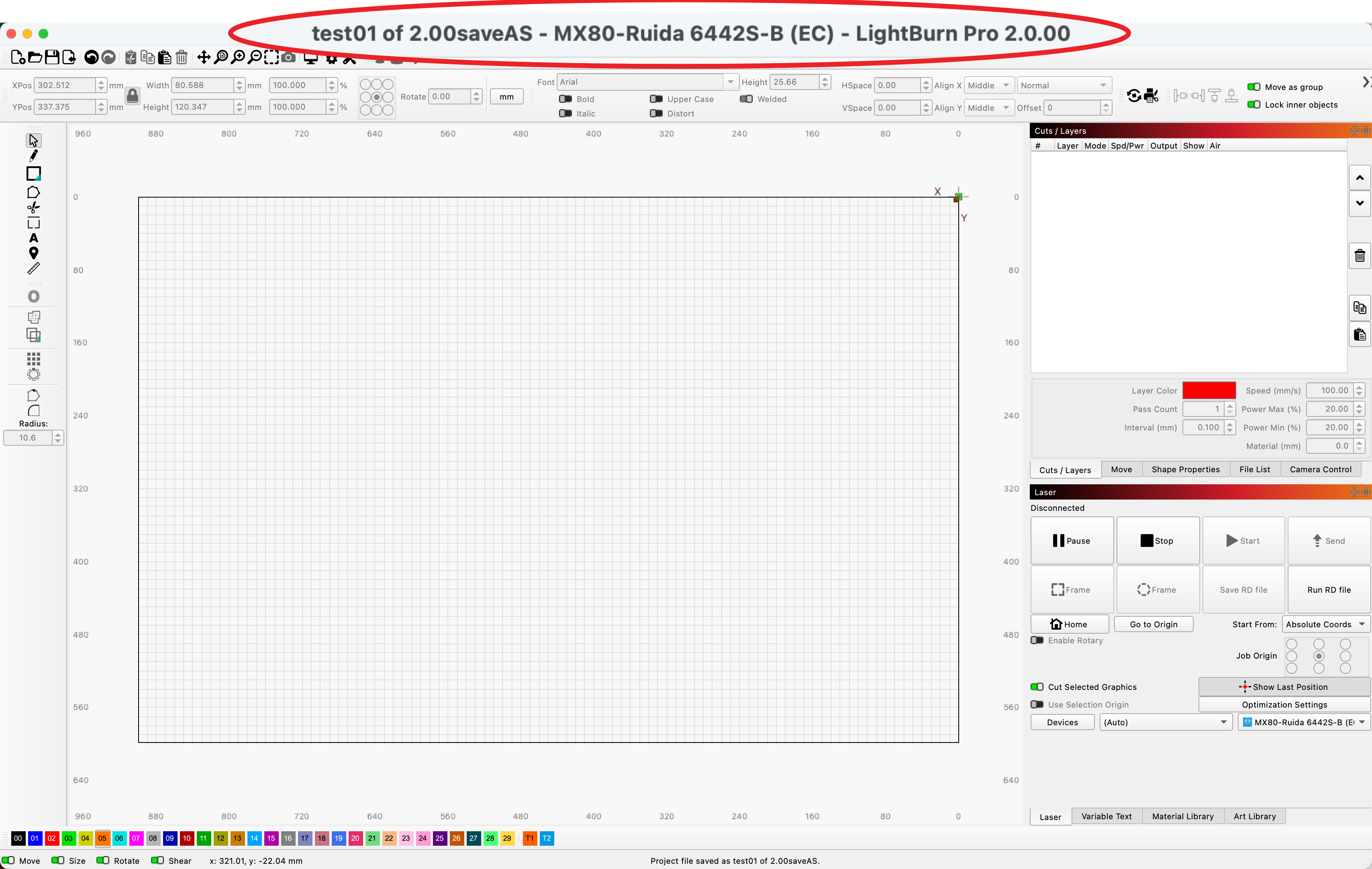
Task: Open the Font dropdown showing Arial
Action: point(647,82)
